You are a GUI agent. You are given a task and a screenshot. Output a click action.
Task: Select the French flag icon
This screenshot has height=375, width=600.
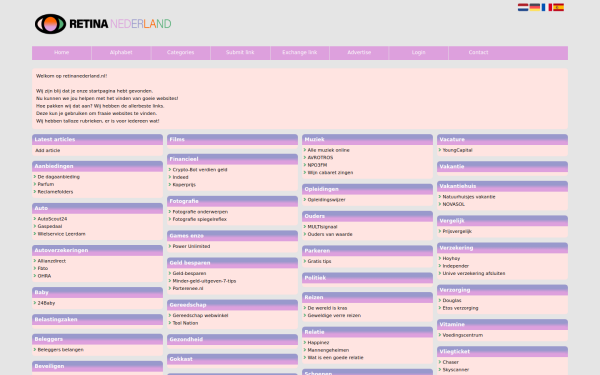(546, 7)
